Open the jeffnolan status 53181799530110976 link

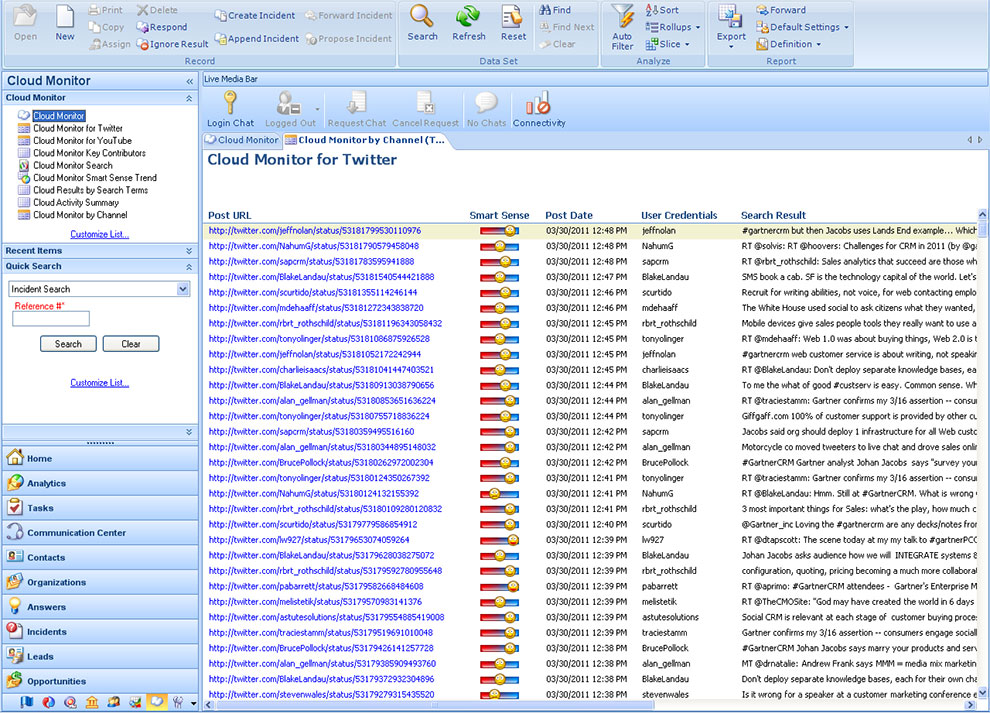point(314,231)
